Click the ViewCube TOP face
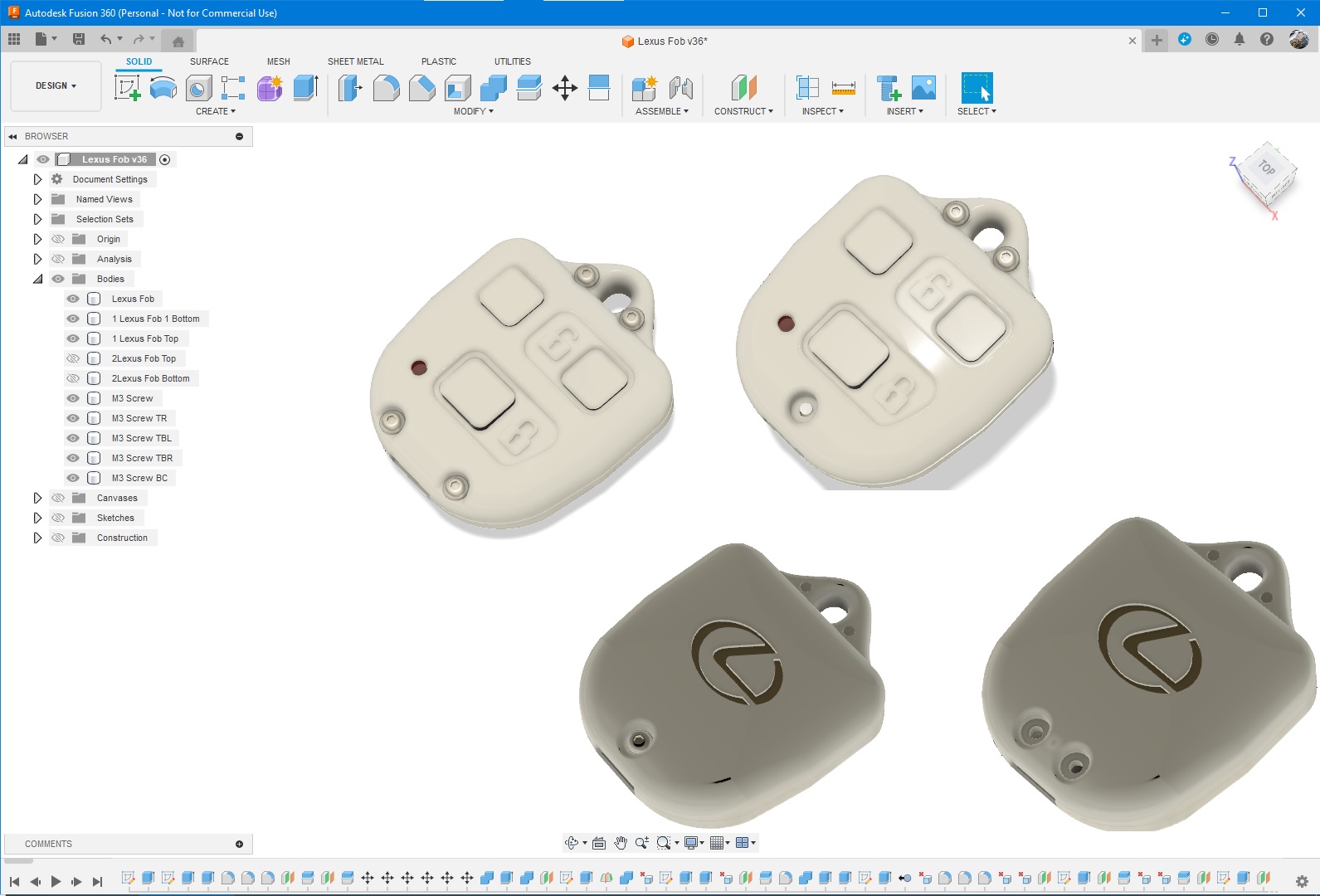This screenshot has width=1320, height=896. coord(1266,168)
